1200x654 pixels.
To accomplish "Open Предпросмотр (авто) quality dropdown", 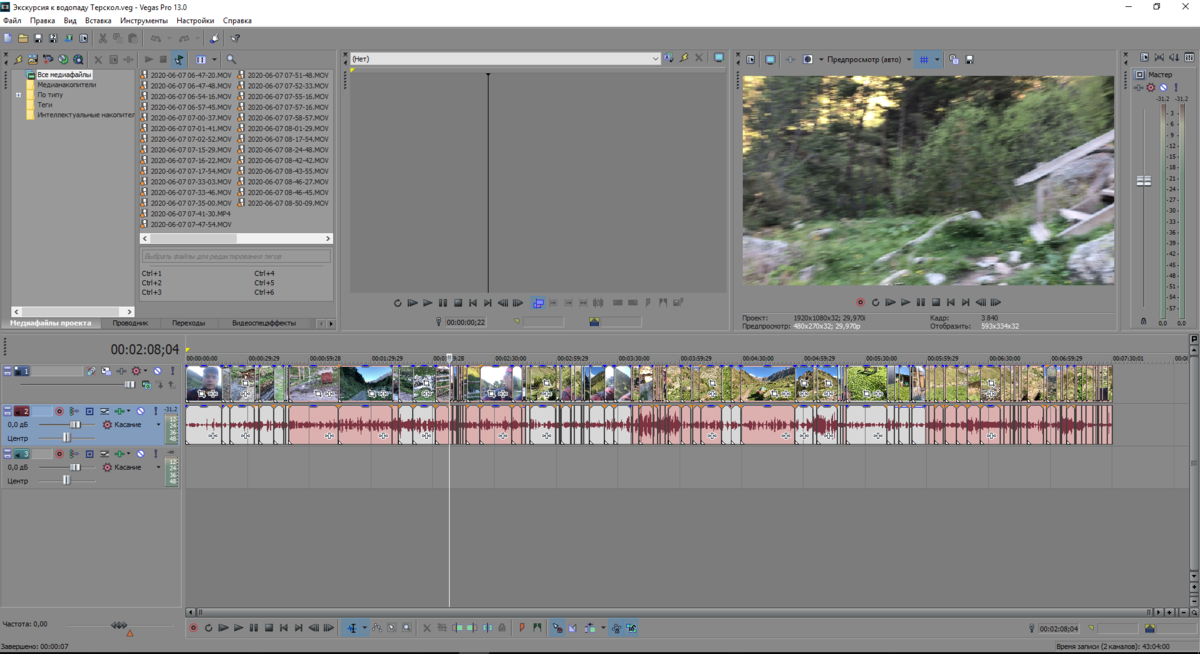I will [x=867, y=59].
